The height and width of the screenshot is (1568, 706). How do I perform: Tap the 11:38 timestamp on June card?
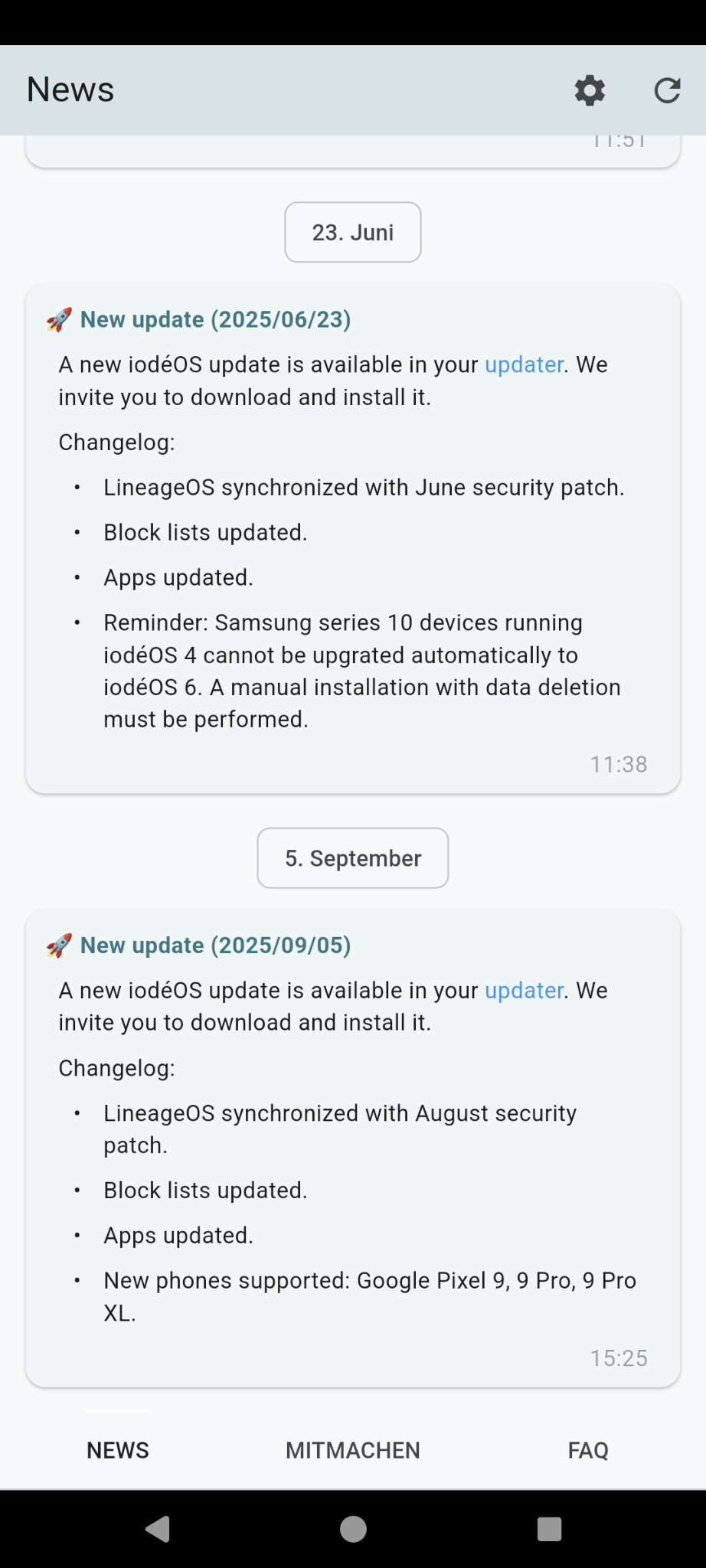click(x=619, y=764)
